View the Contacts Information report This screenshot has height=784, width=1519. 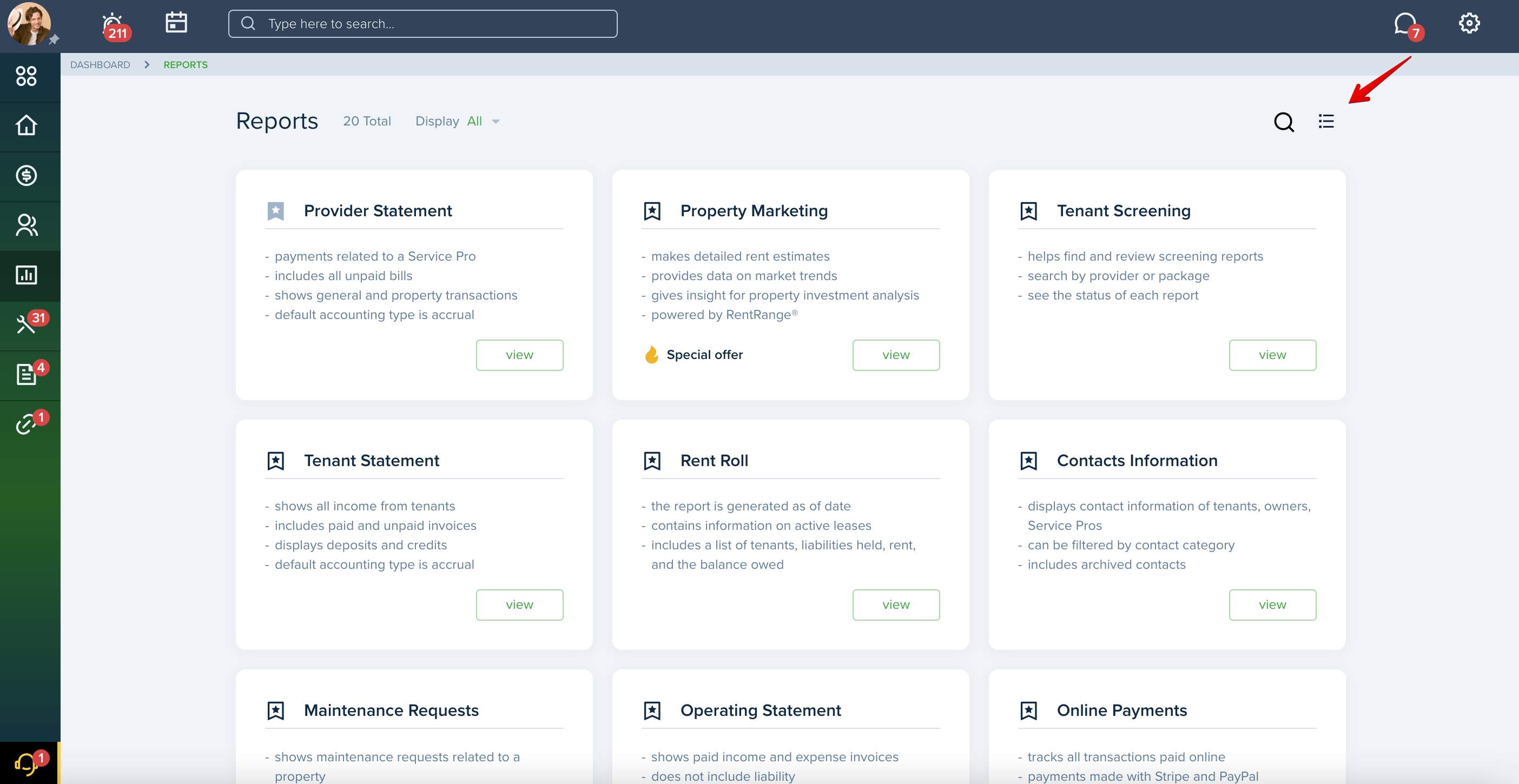(1272, 605)
